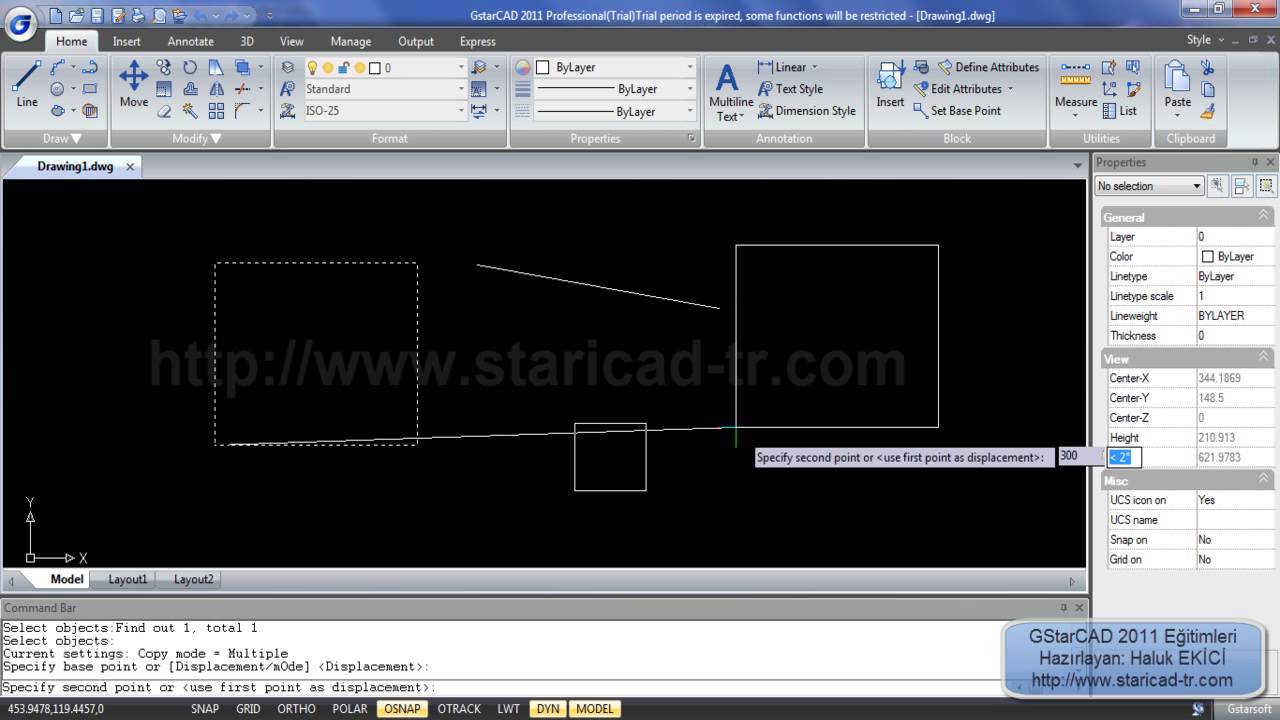Toggle POLAR tracking

[350, 709]
